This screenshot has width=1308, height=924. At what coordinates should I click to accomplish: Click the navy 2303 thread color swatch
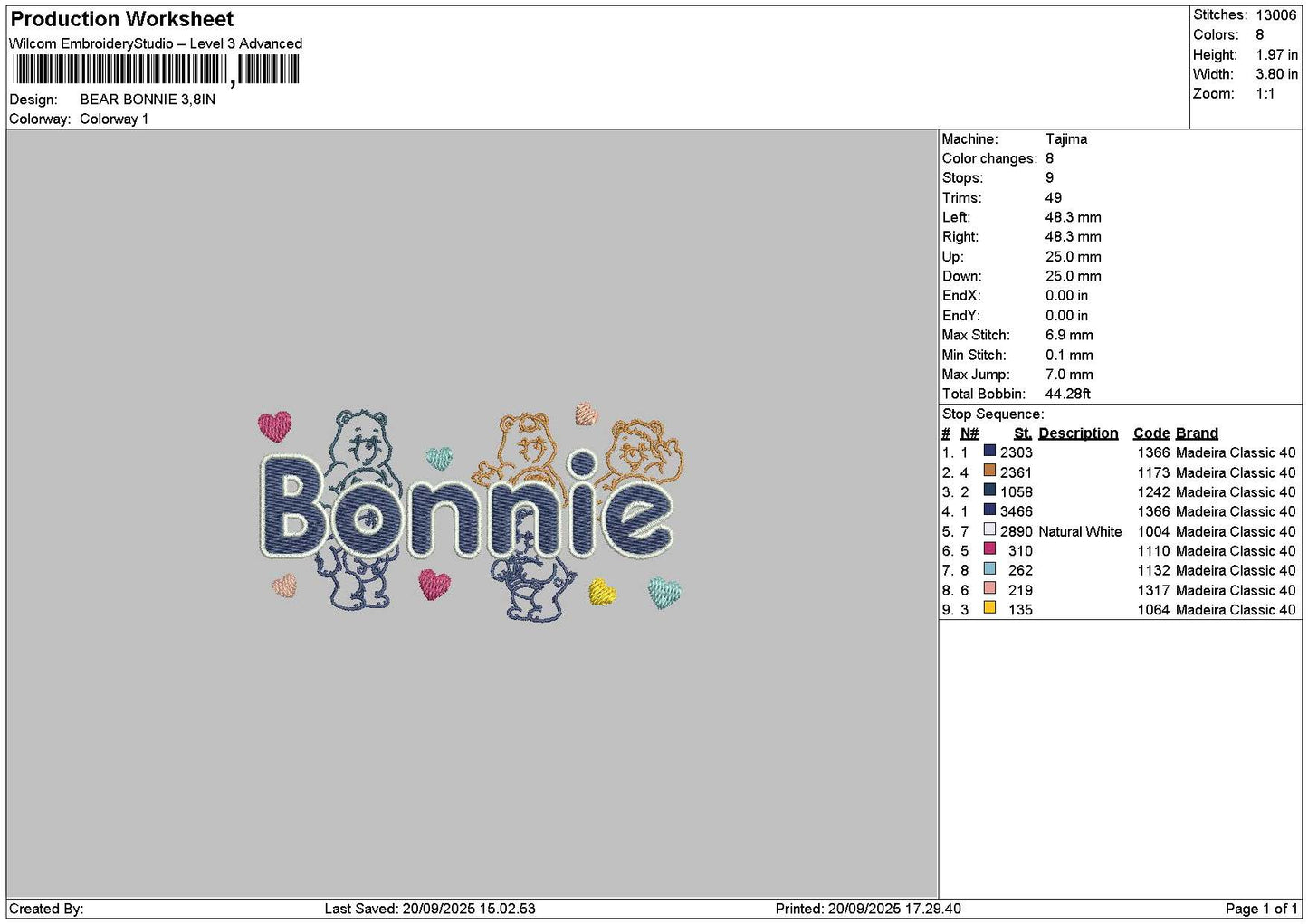(989, 451)
